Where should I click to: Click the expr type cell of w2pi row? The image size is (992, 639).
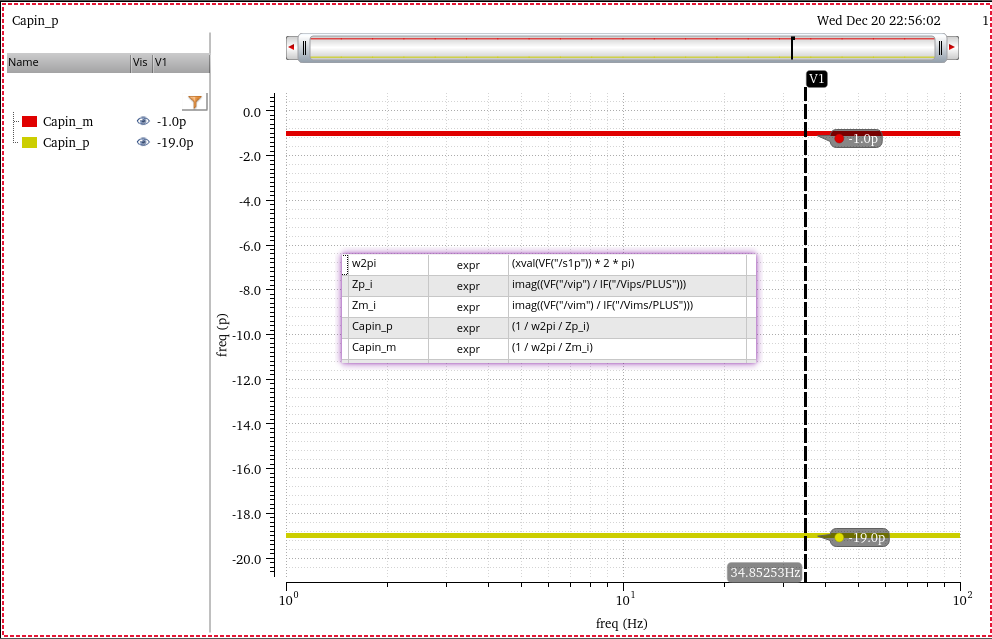click(x=468, y=265)
